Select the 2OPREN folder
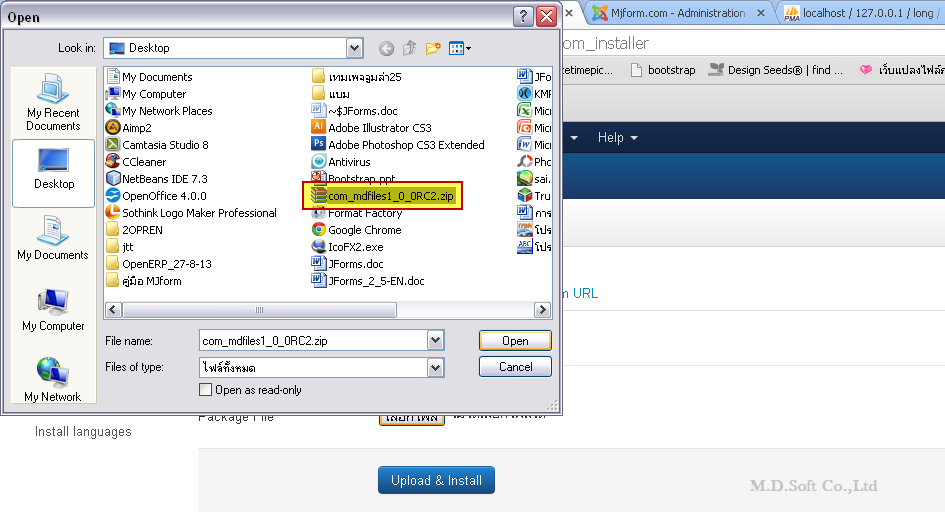 (134, 230)
